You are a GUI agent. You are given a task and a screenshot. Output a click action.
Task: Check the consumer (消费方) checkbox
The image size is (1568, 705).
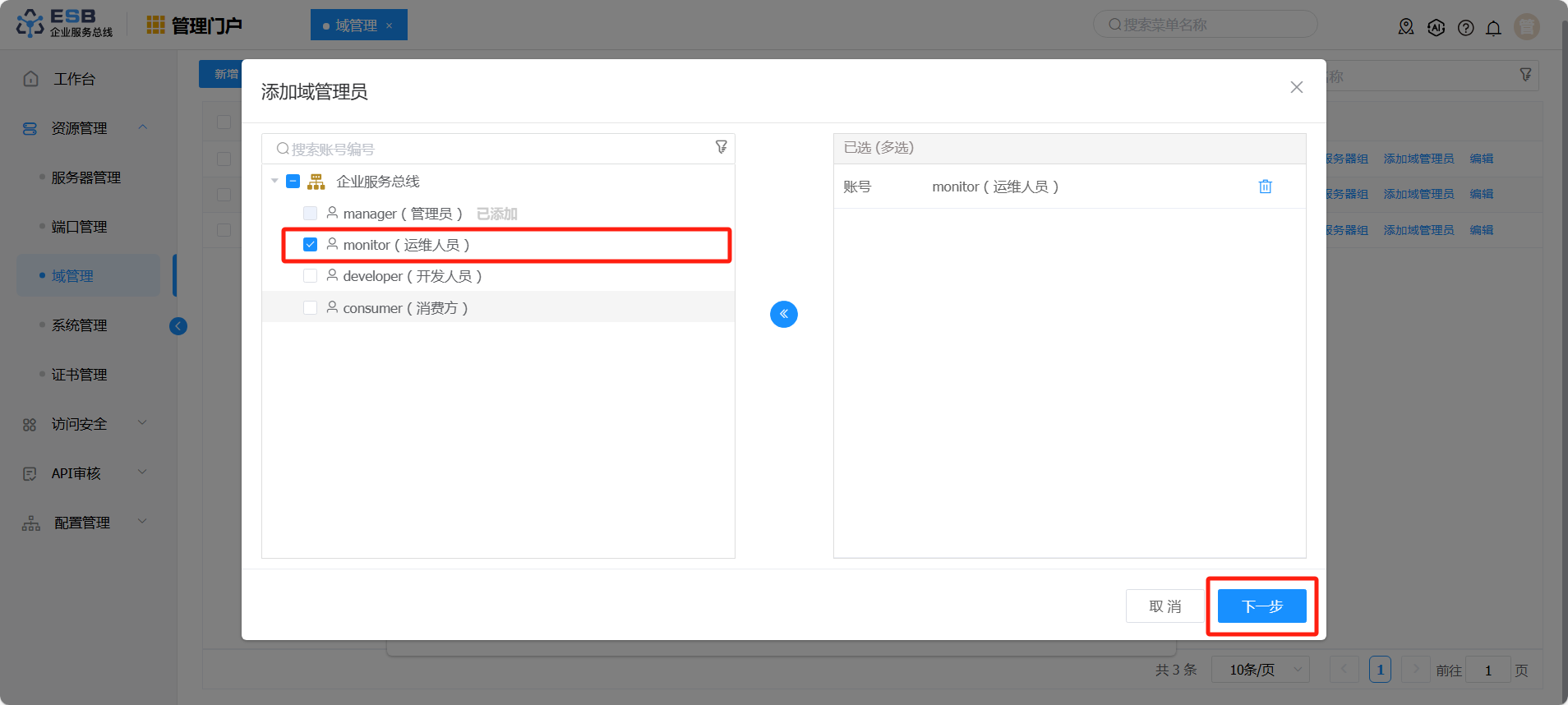[x=310, y=308]
